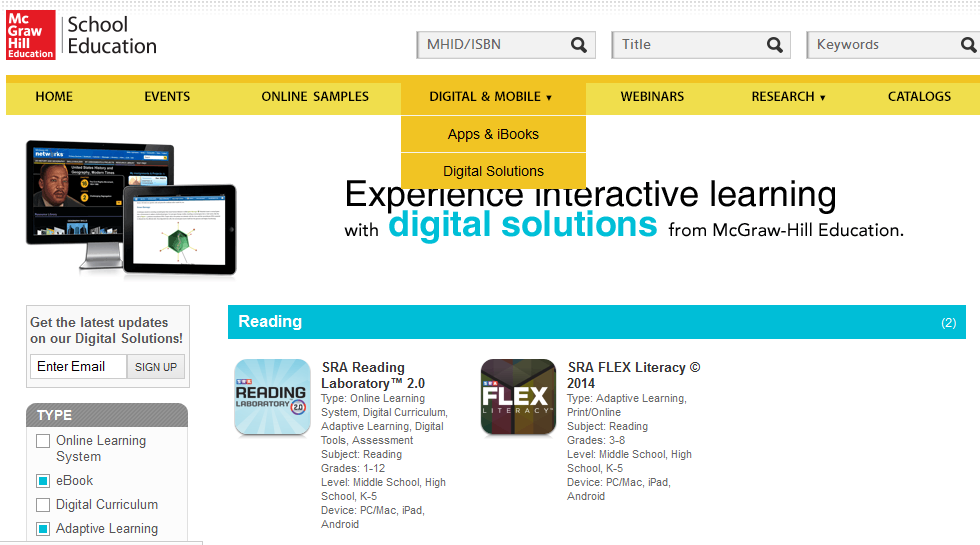Screen dimensions: 980x545
Task: Click the 'Grades: 3-8' text
Action: click(596, 440)
